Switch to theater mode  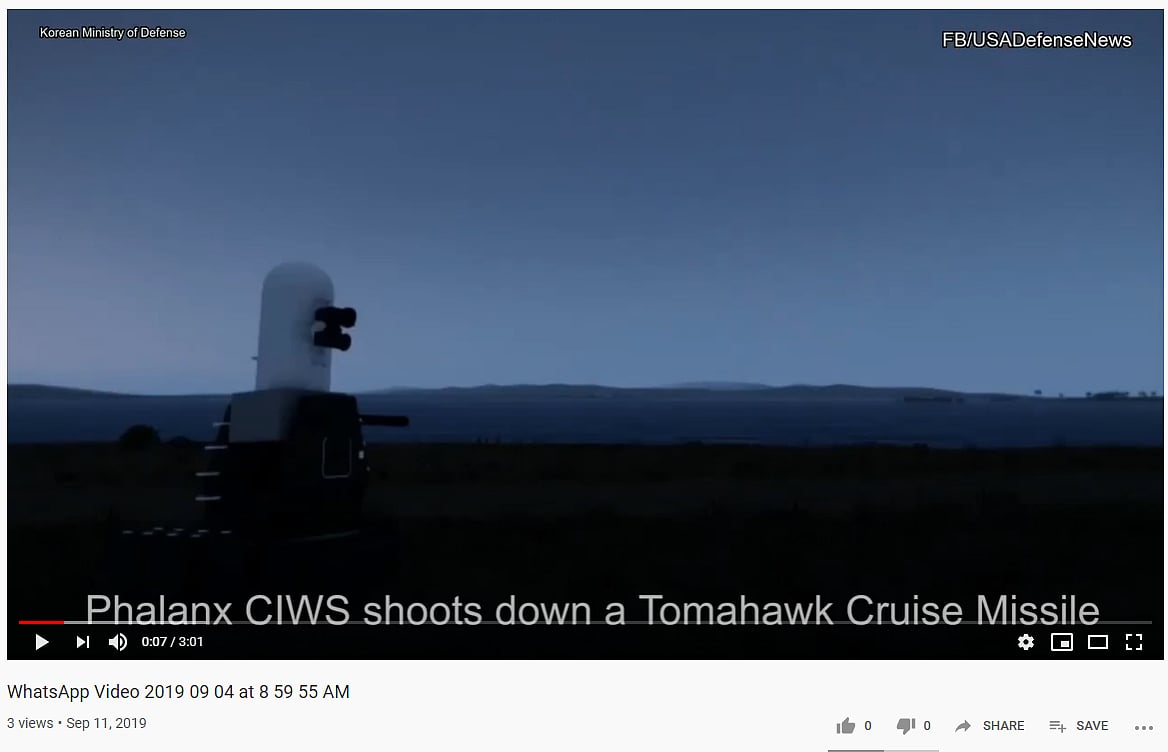(x=1098, y=642)
